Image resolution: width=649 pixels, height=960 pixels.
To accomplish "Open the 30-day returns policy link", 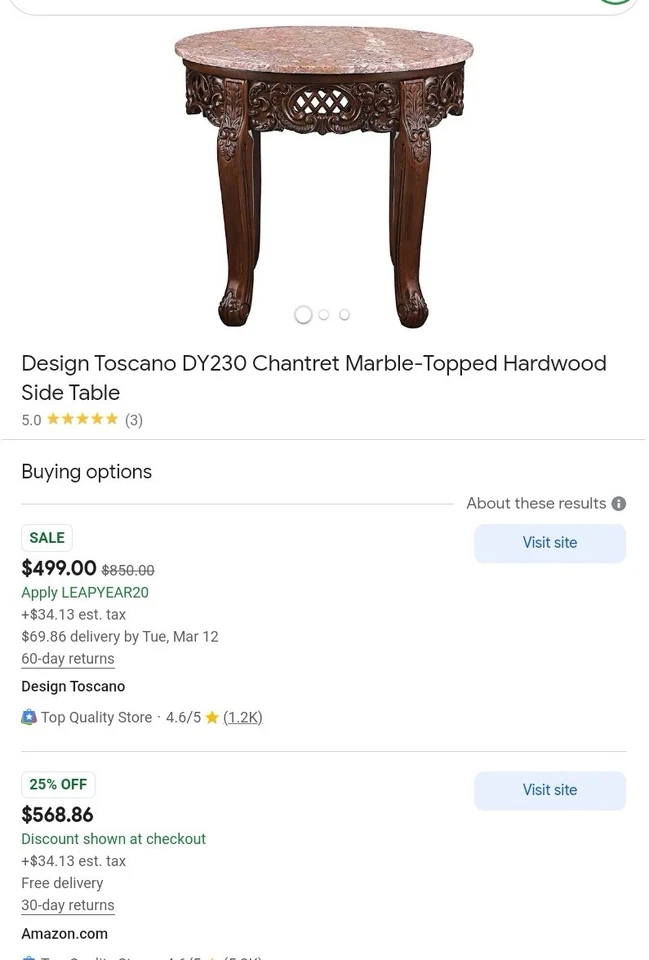I will point(67,905).
